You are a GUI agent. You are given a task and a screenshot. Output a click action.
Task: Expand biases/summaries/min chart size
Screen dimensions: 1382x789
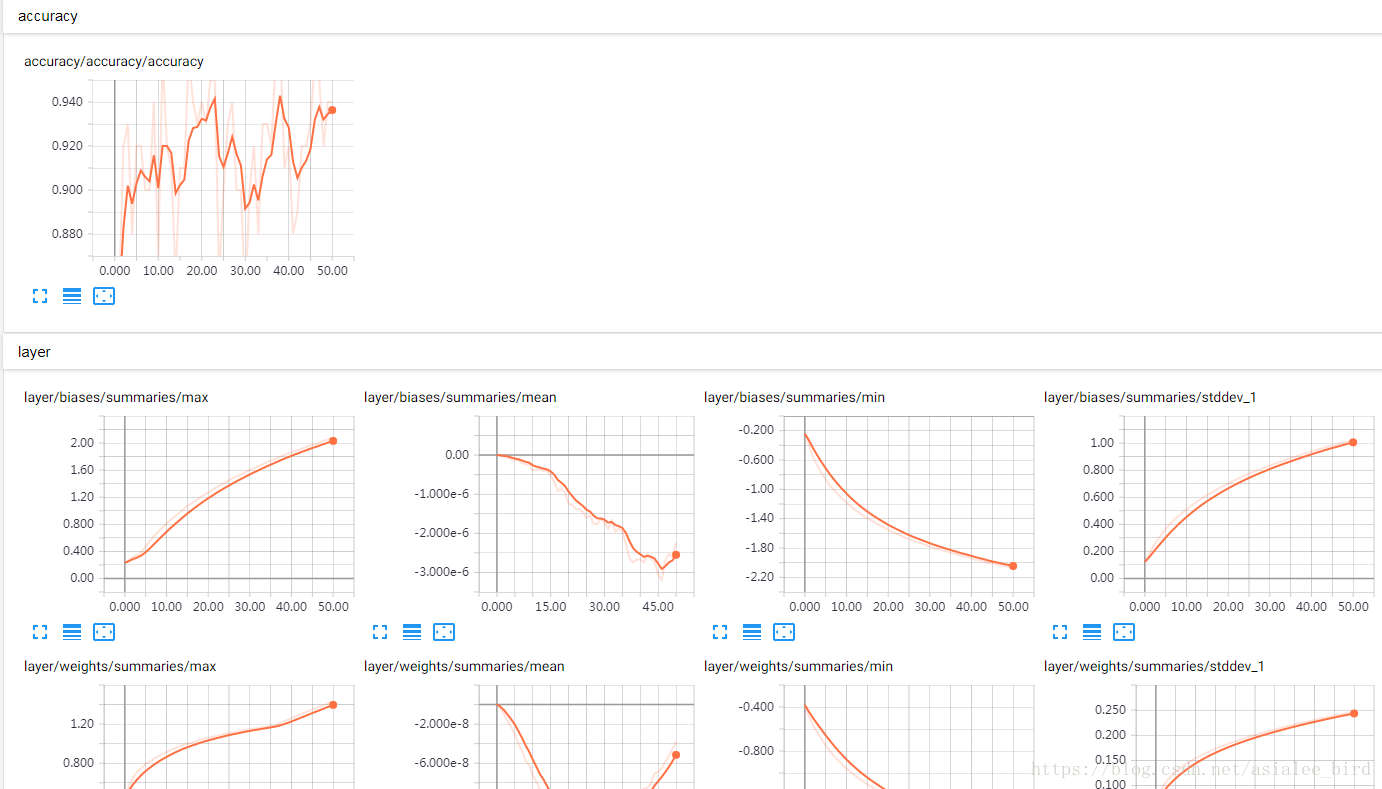click(720, 632)
